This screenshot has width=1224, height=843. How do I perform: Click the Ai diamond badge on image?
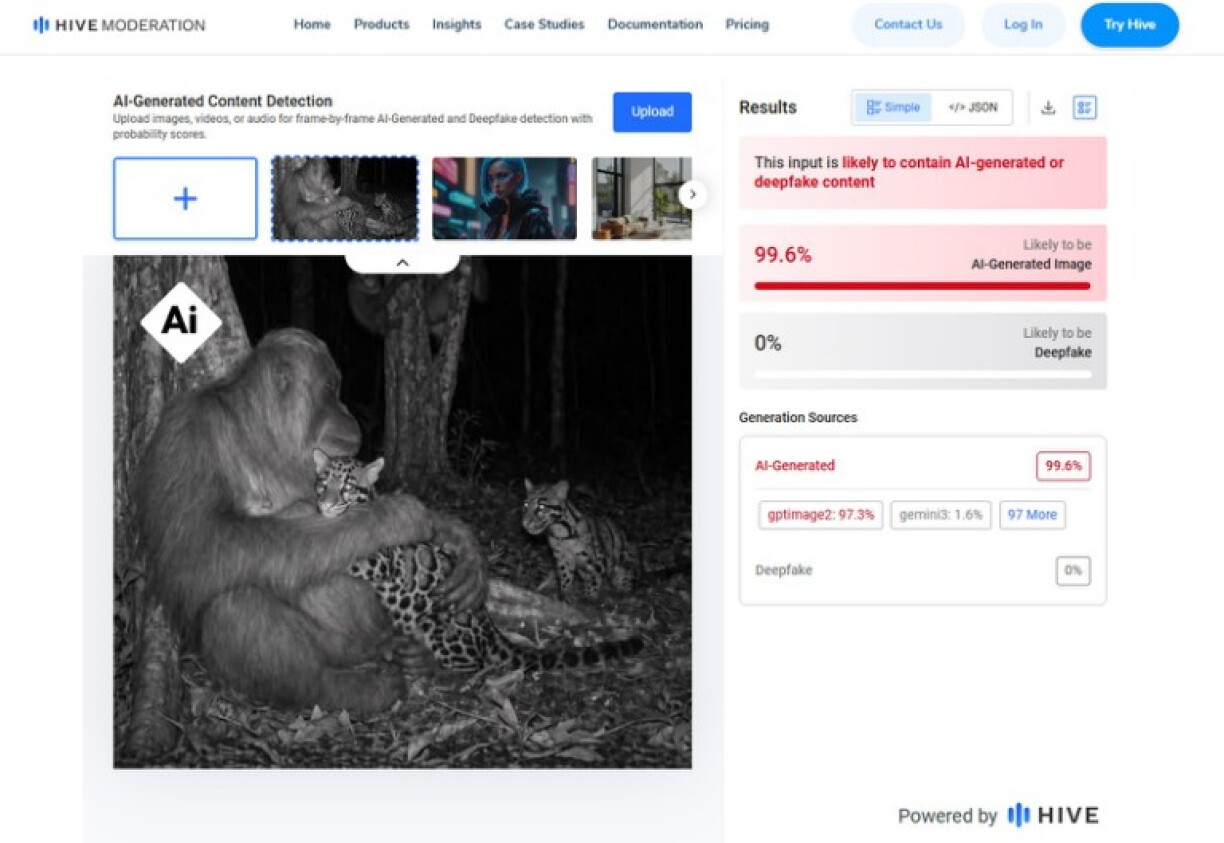coord(180,321)
